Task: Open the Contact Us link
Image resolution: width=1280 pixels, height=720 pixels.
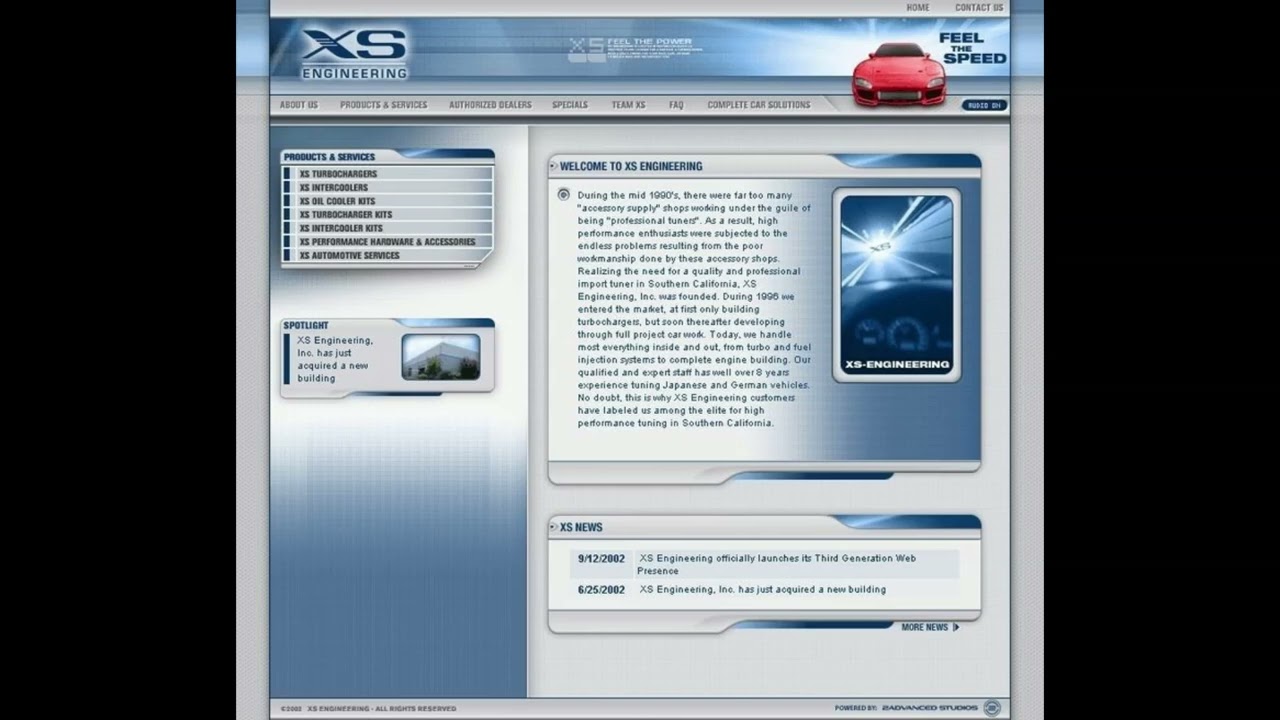Action: click(979, 7)
